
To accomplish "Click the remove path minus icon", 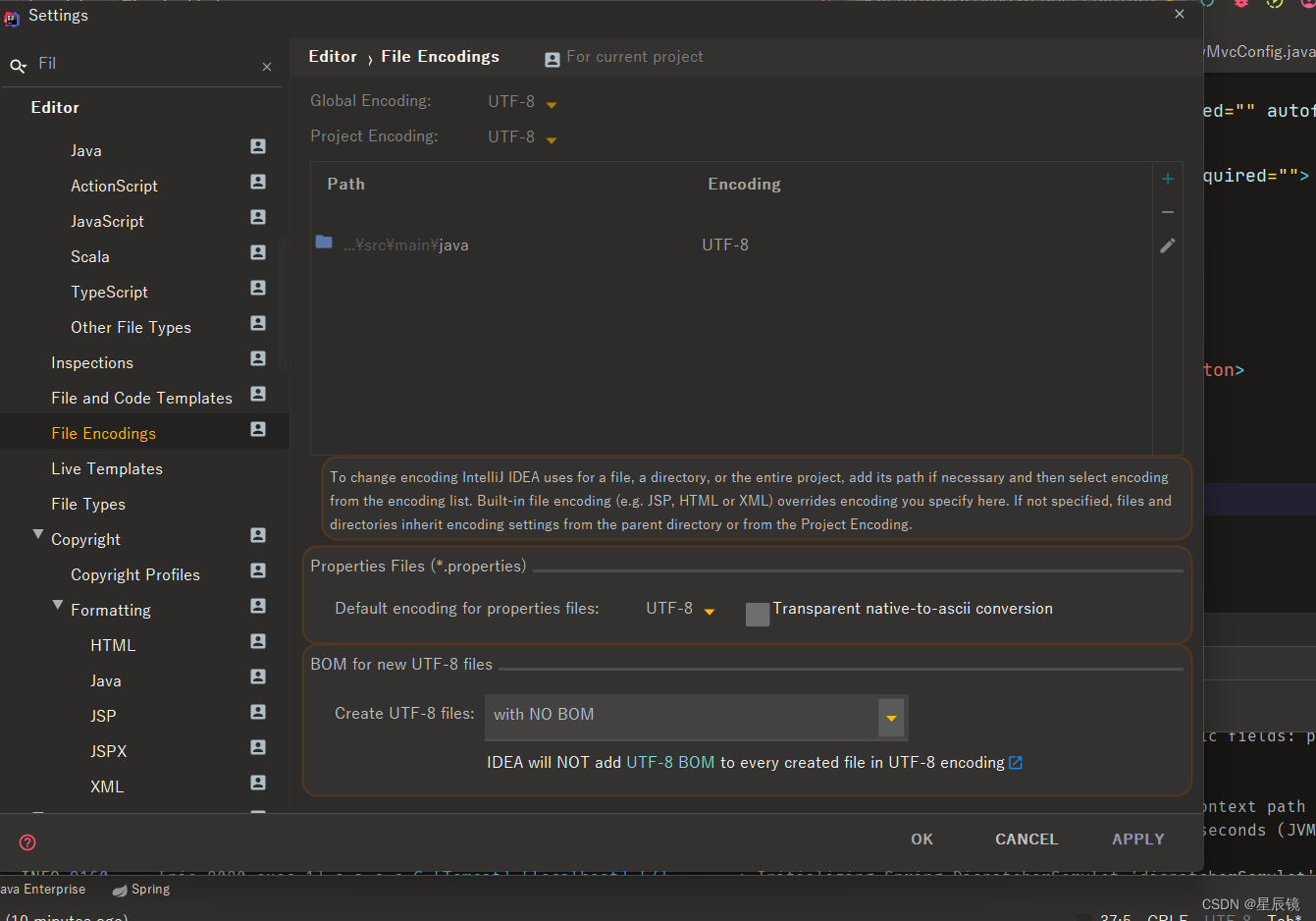I will [x=1168, y=212].
